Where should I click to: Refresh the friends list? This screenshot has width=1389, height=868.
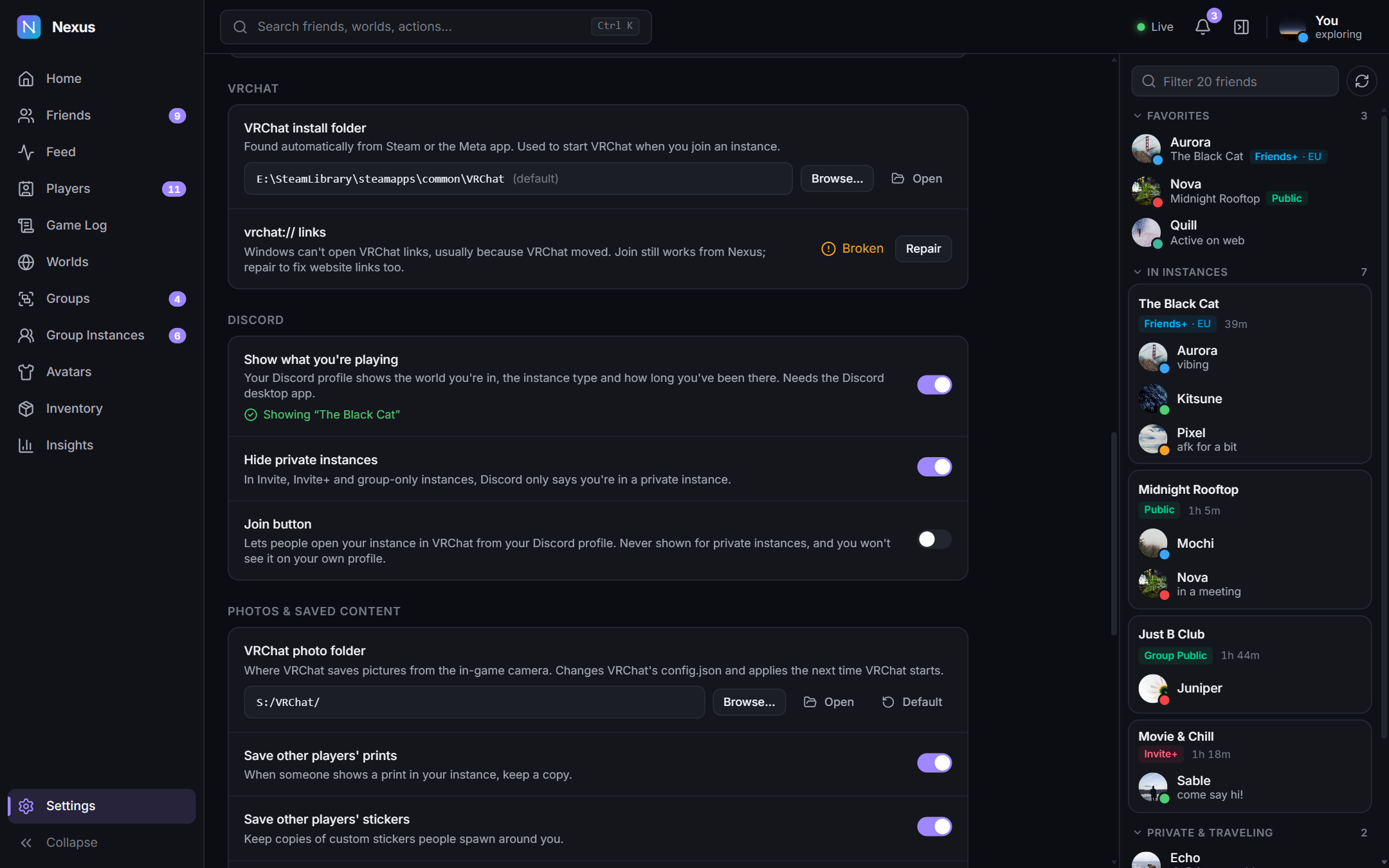1361,81
